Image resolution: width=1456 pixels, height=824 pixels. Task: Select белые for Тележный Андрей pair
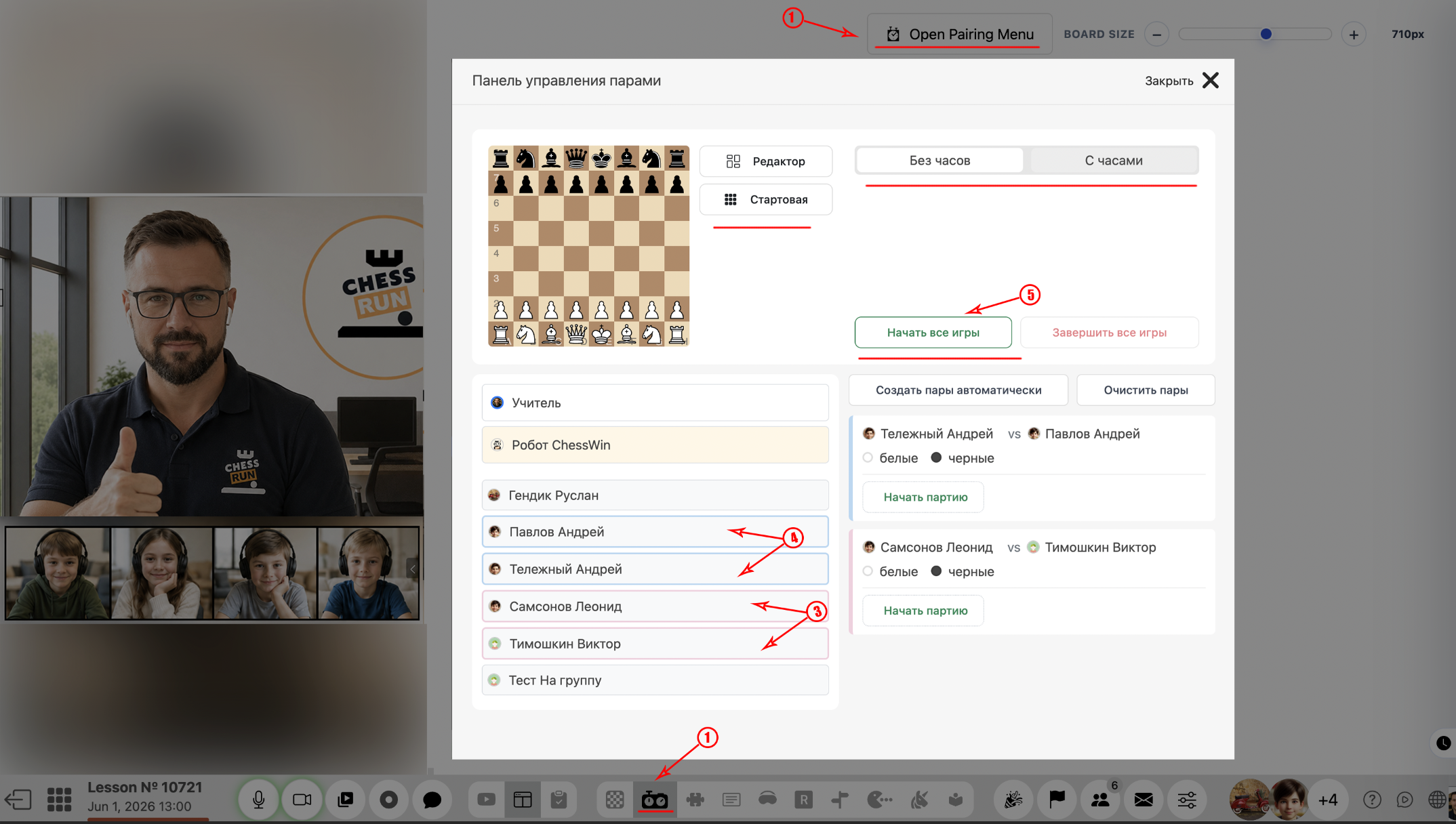[x=868, y=458]
